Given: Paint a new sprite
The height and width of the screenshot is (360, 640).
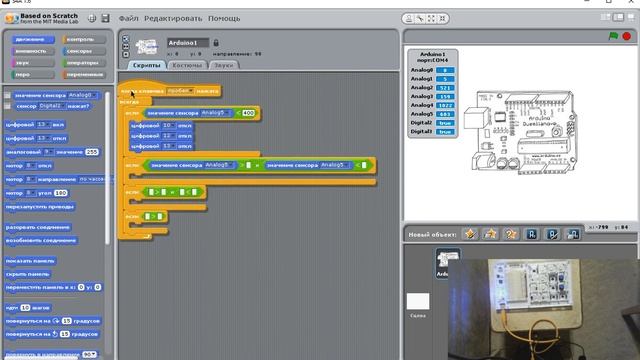Looking at the screenshot, I should [470, 234].
